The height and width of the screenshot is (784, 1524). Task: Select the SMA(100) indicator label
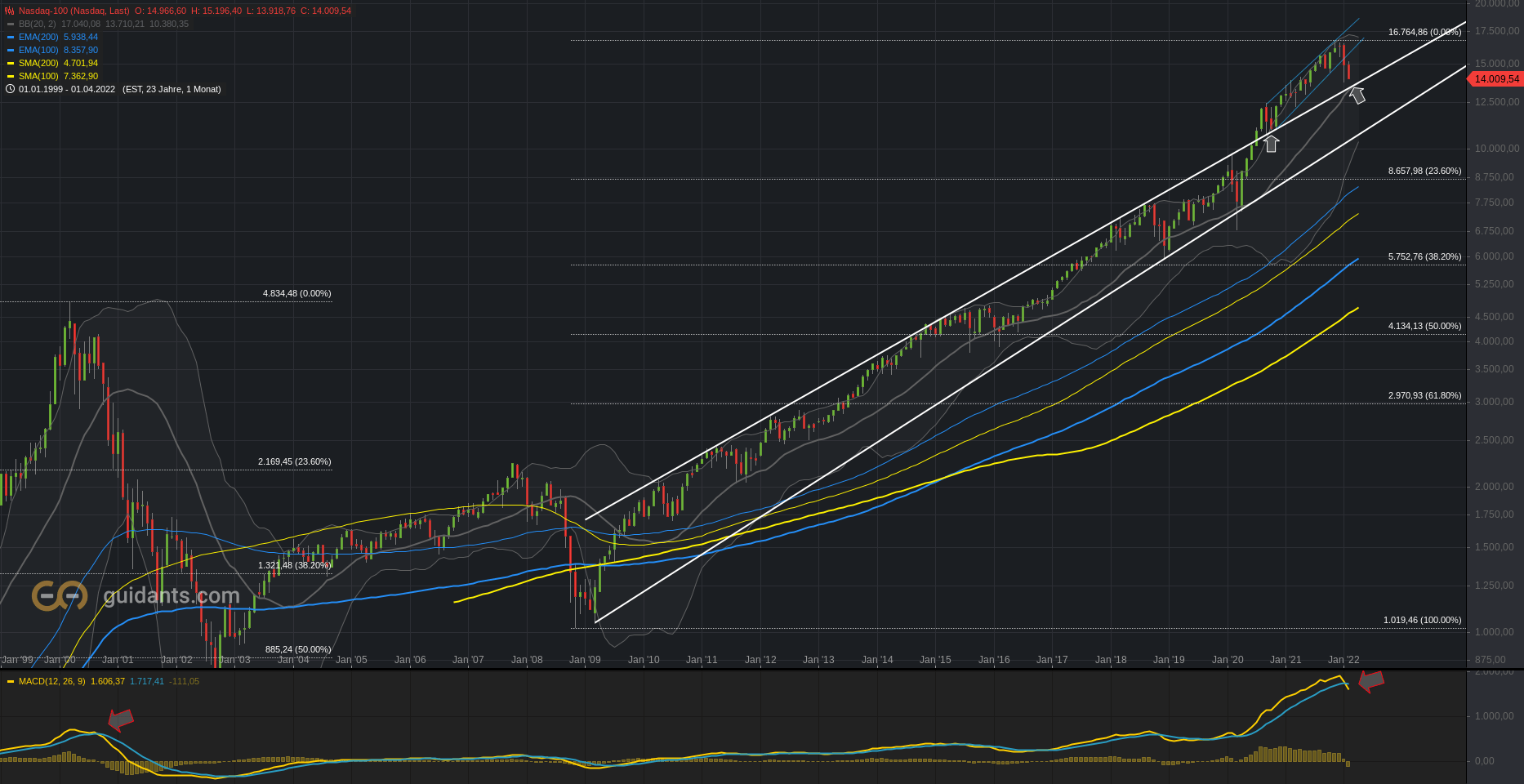[38, 77]
